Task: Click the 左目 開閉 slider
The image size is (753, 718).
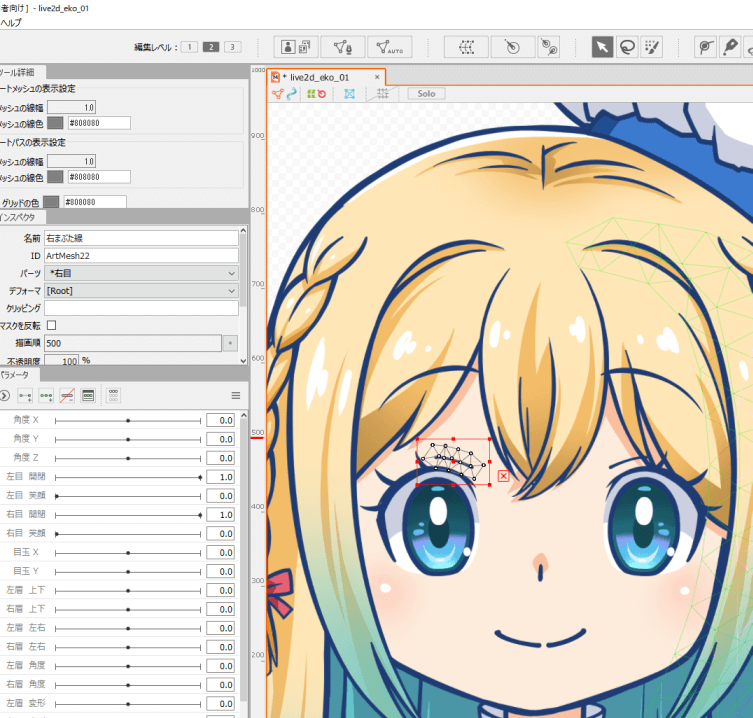Action: click(x=128, y=477)
